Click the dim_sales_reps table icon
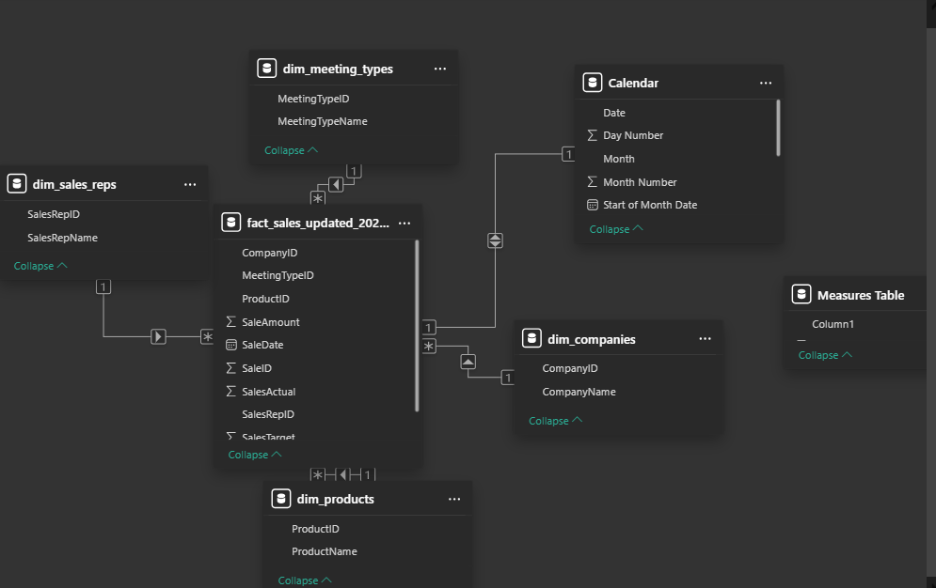The width and height of the screenshot is (936, 588). [17, 184]
